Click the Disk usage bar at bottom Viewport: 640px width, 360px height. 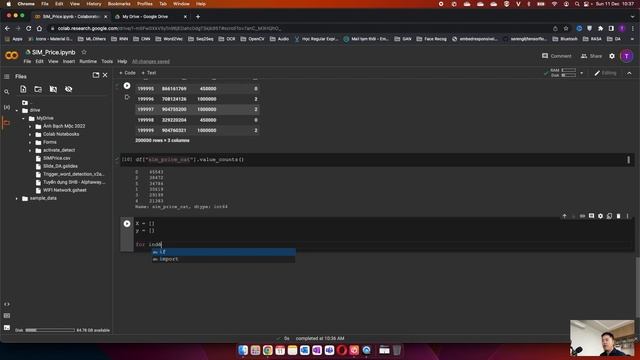coord(50,330)
